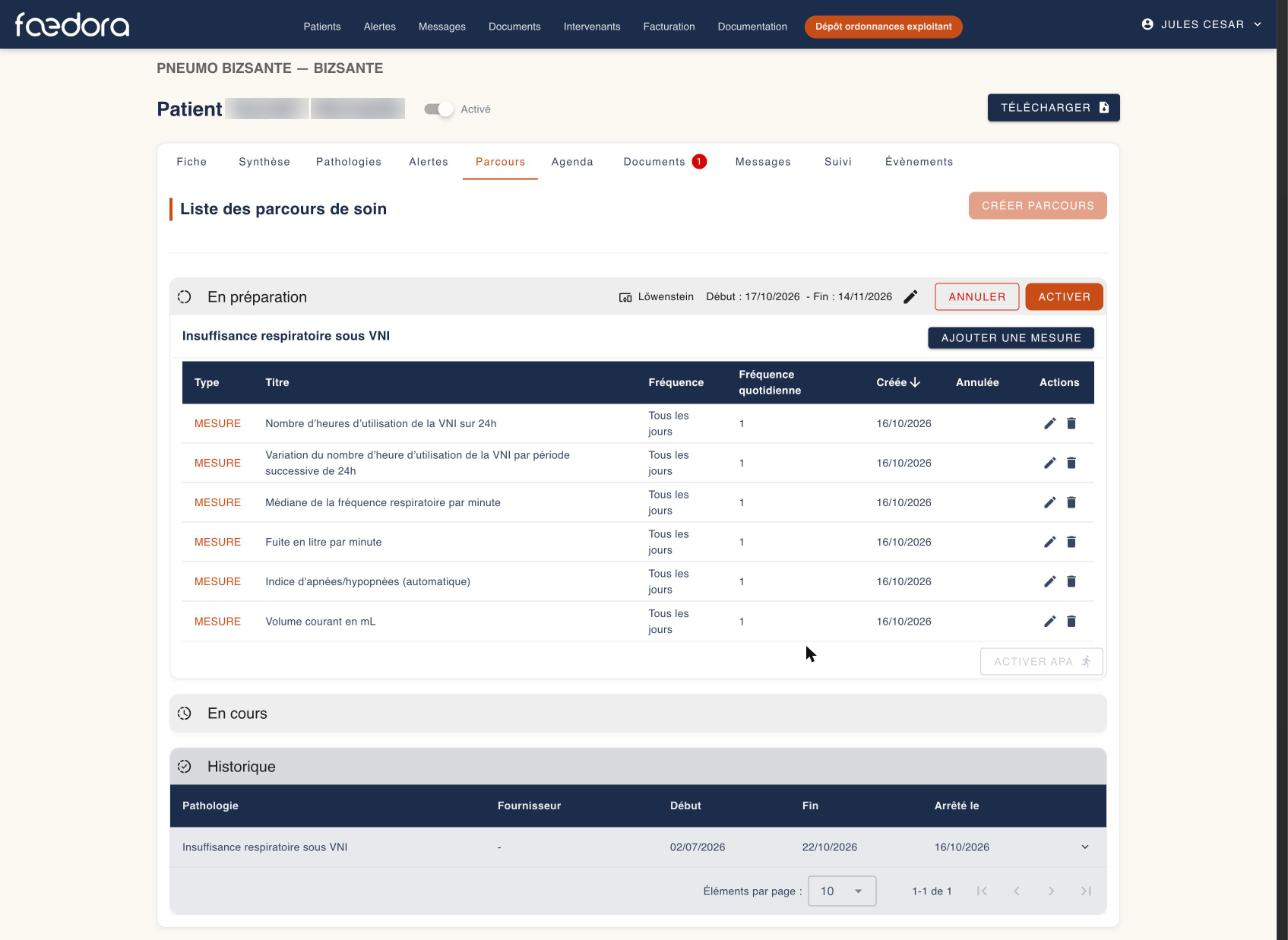Screen dimensions: 1288x940
Task: Delete the 'Médiane de la fréquence respiratoire' measure
Action: [x=1071, y=502]
